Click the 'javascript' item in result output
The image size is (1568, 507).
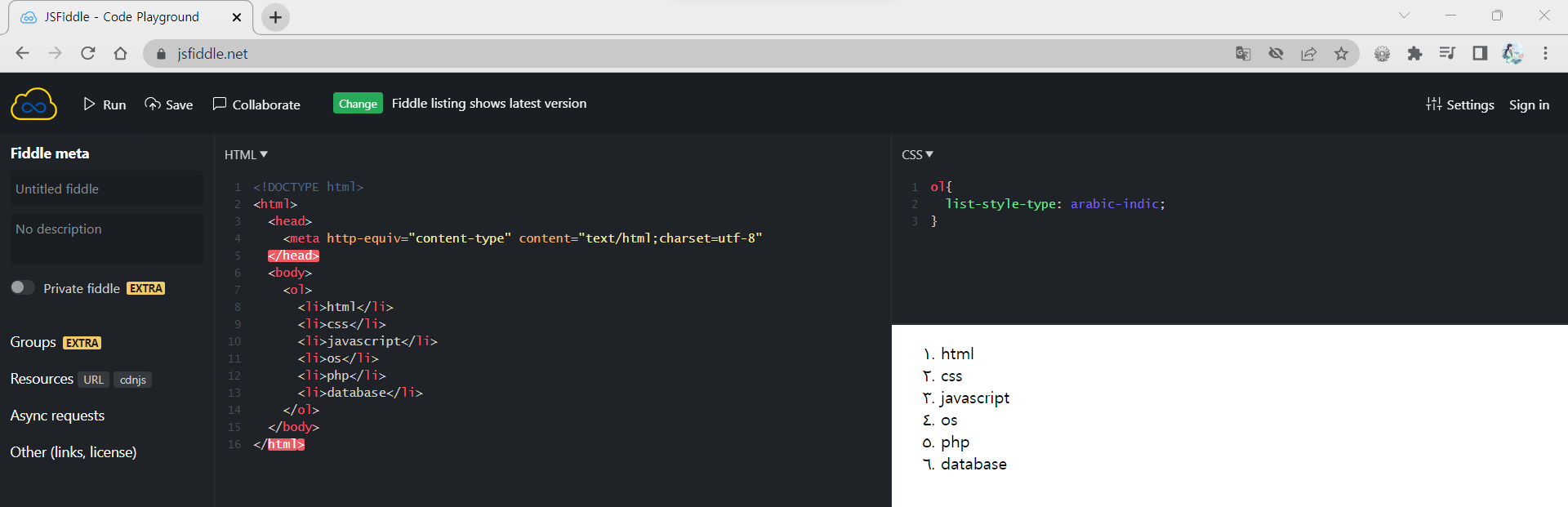coord(975,398)
